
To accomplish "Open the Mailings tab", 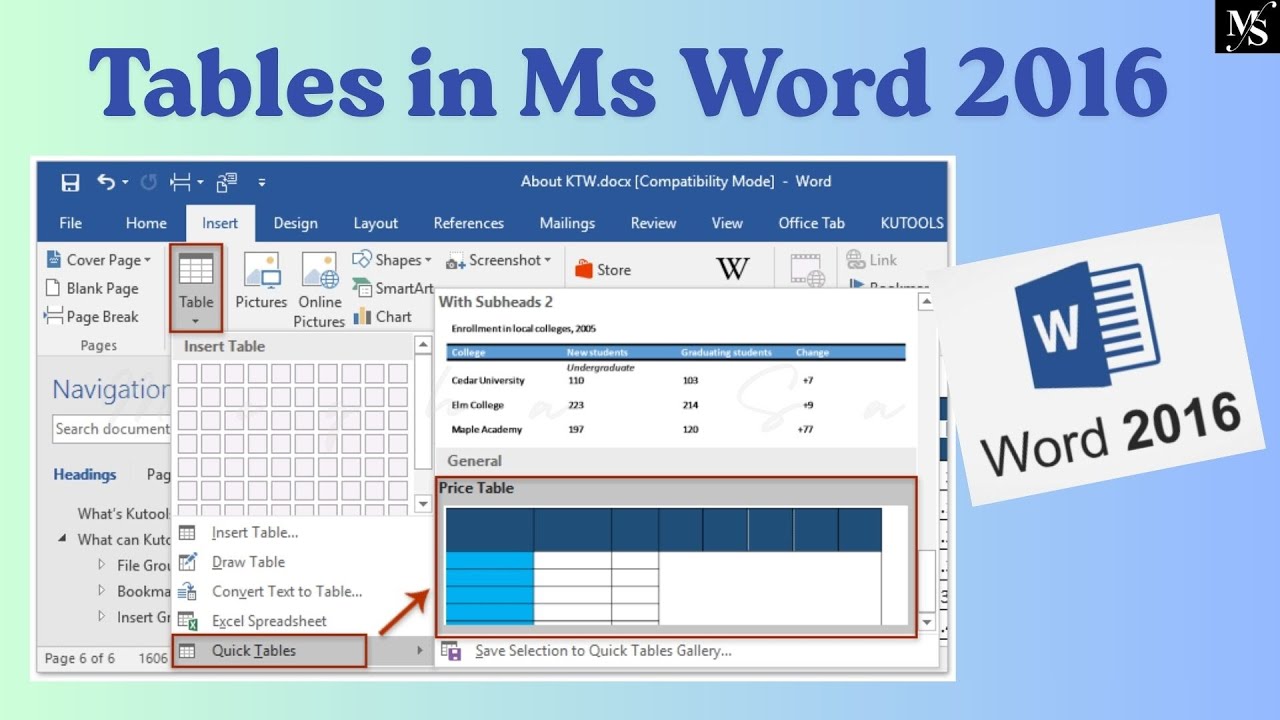I will (x=567, y=223).
